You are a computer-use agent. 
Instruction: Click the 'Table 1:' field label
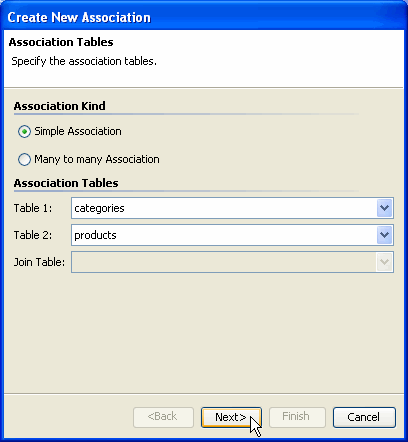(33, 208)
